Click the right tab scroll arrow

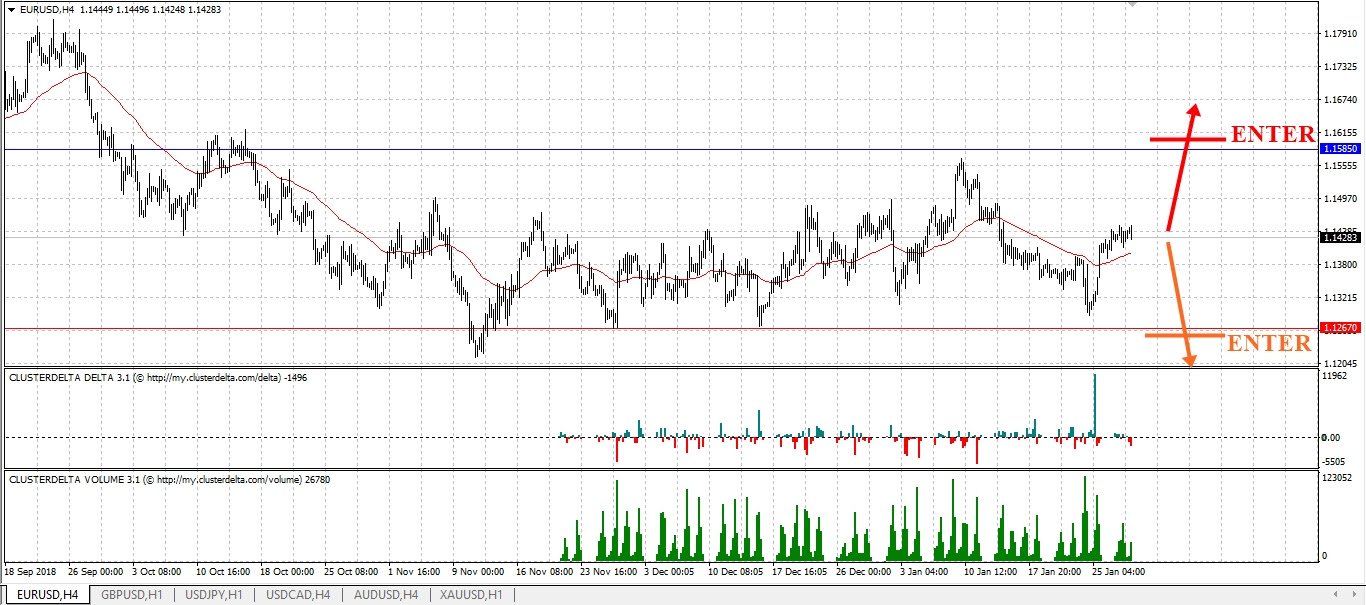[1354, 595]
